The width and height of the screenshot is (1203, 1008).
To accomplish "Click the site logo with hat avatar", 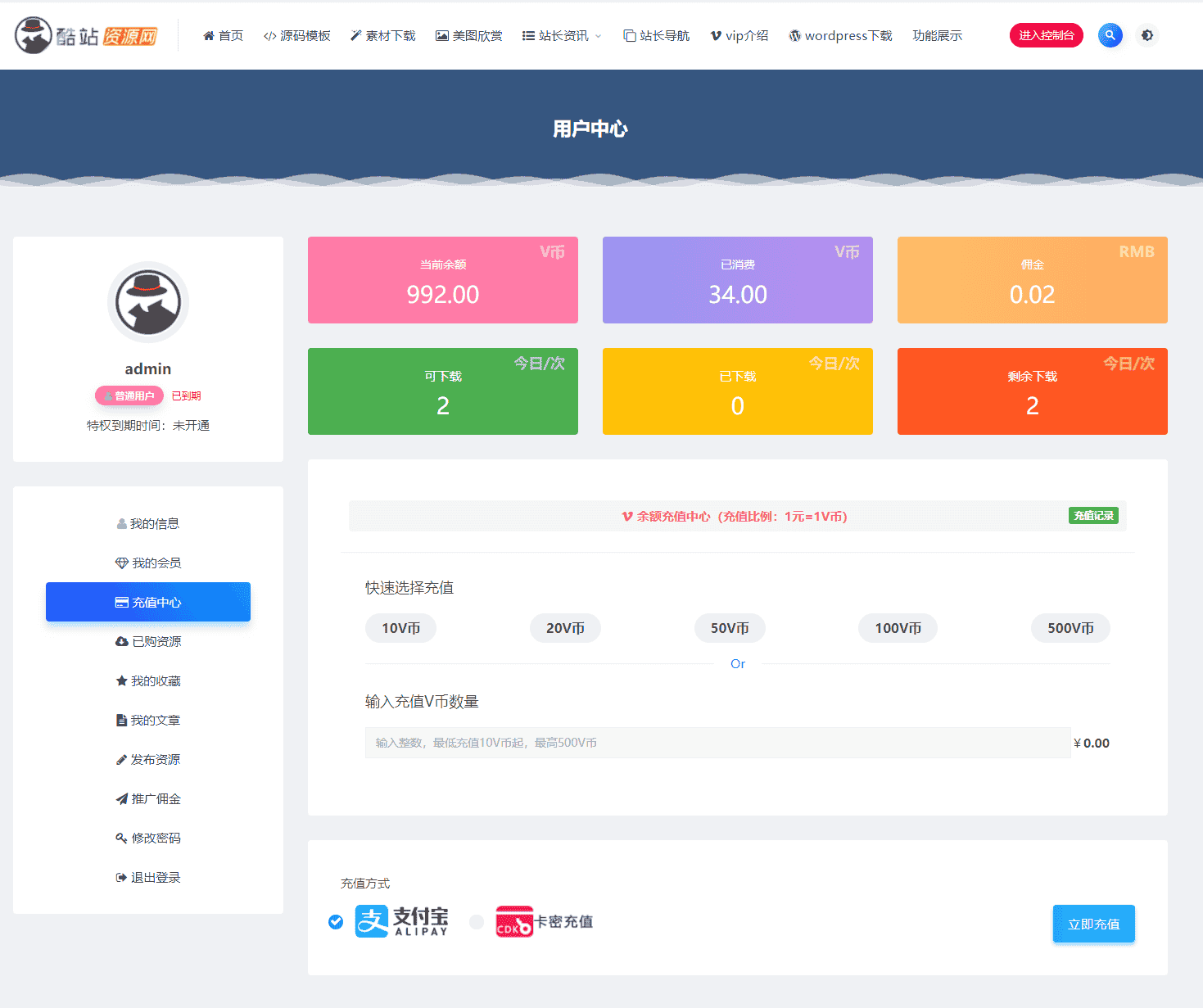I will tap(86, 35).
